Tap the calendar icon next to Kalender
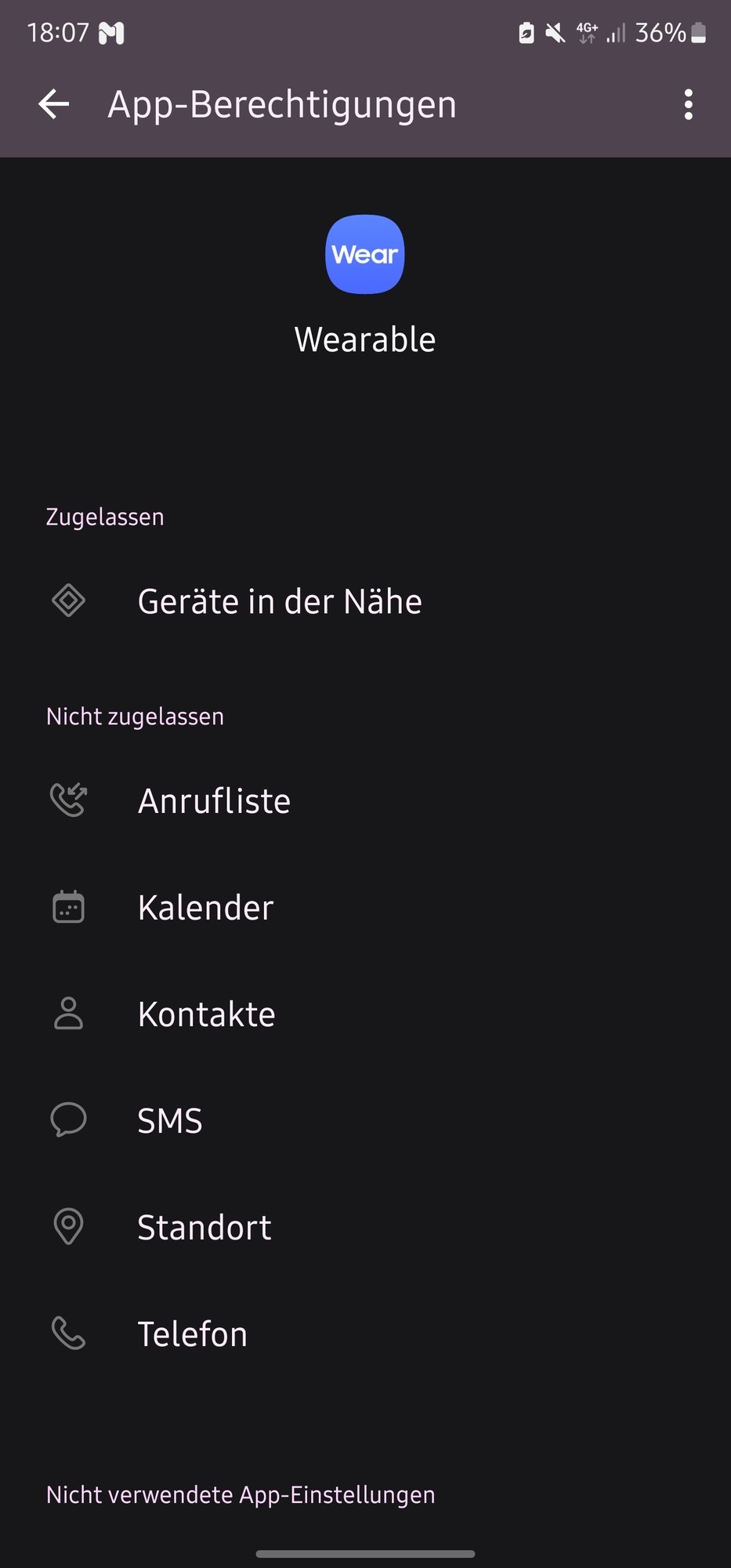 pos(68,907)
